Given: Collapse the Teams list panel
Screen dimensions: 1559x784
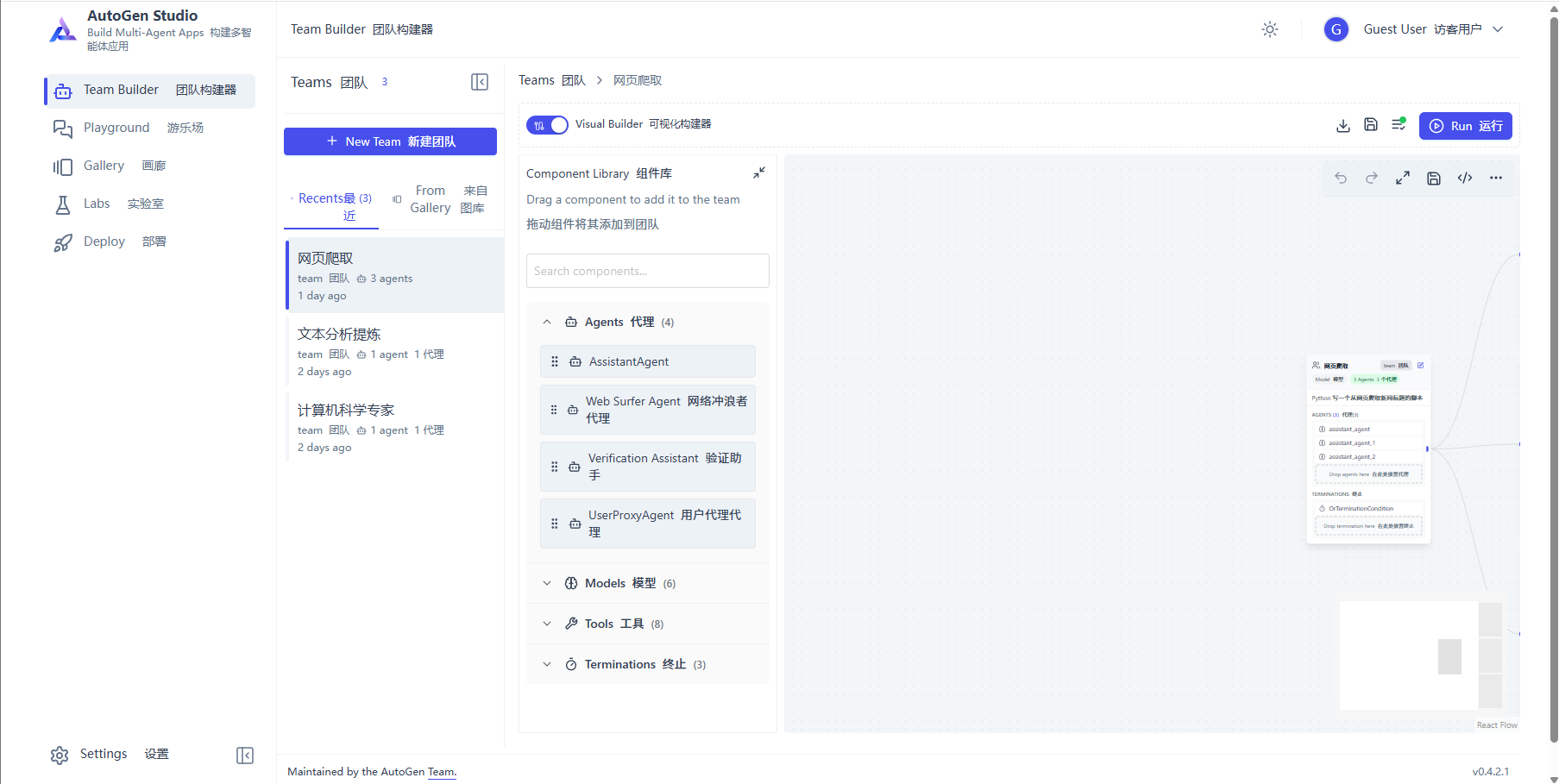Looking at the screenshot, I should pyautogui.click(x=480, y=82).
